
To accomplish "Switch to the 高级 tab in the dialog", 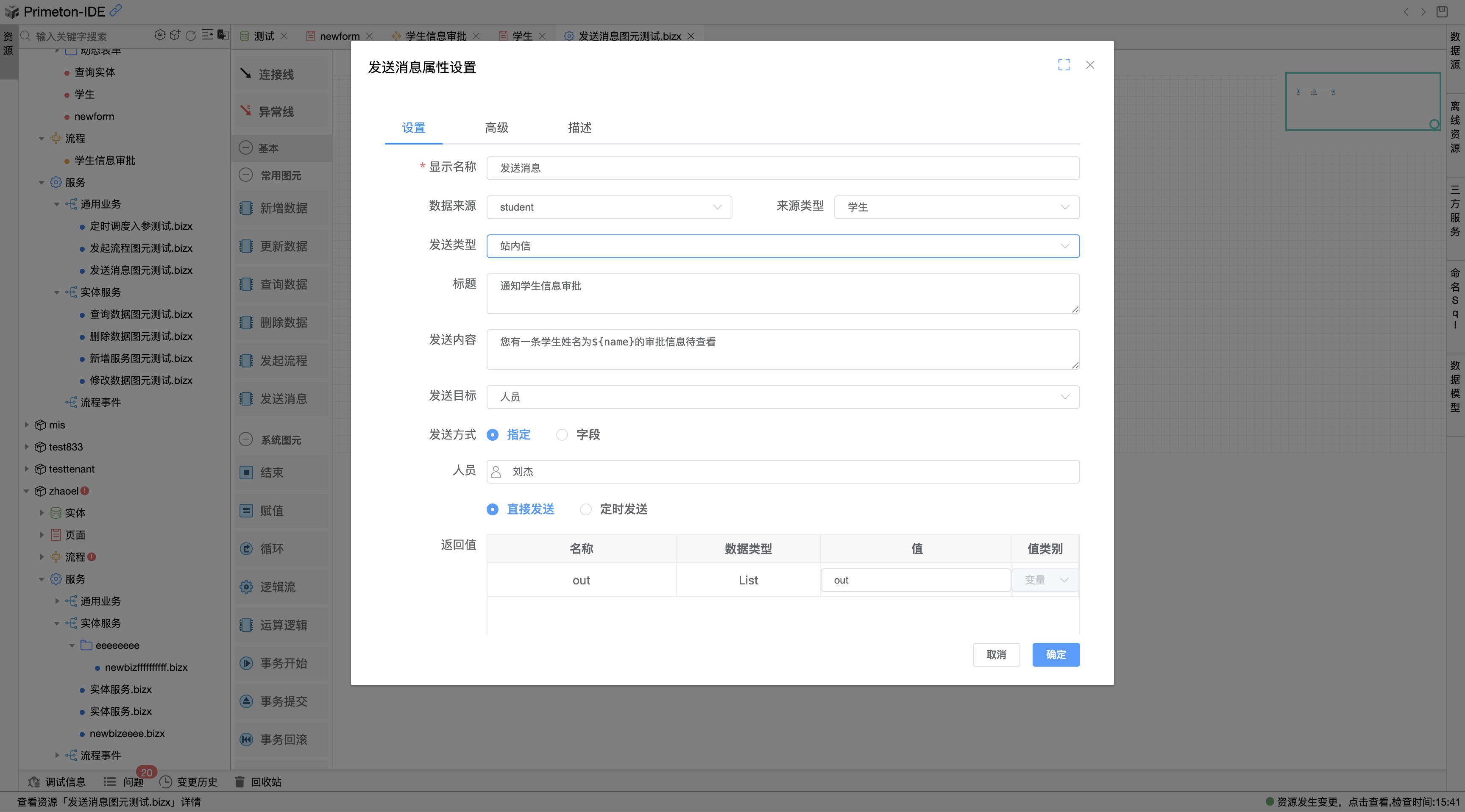I will click(x=496, y=128).
